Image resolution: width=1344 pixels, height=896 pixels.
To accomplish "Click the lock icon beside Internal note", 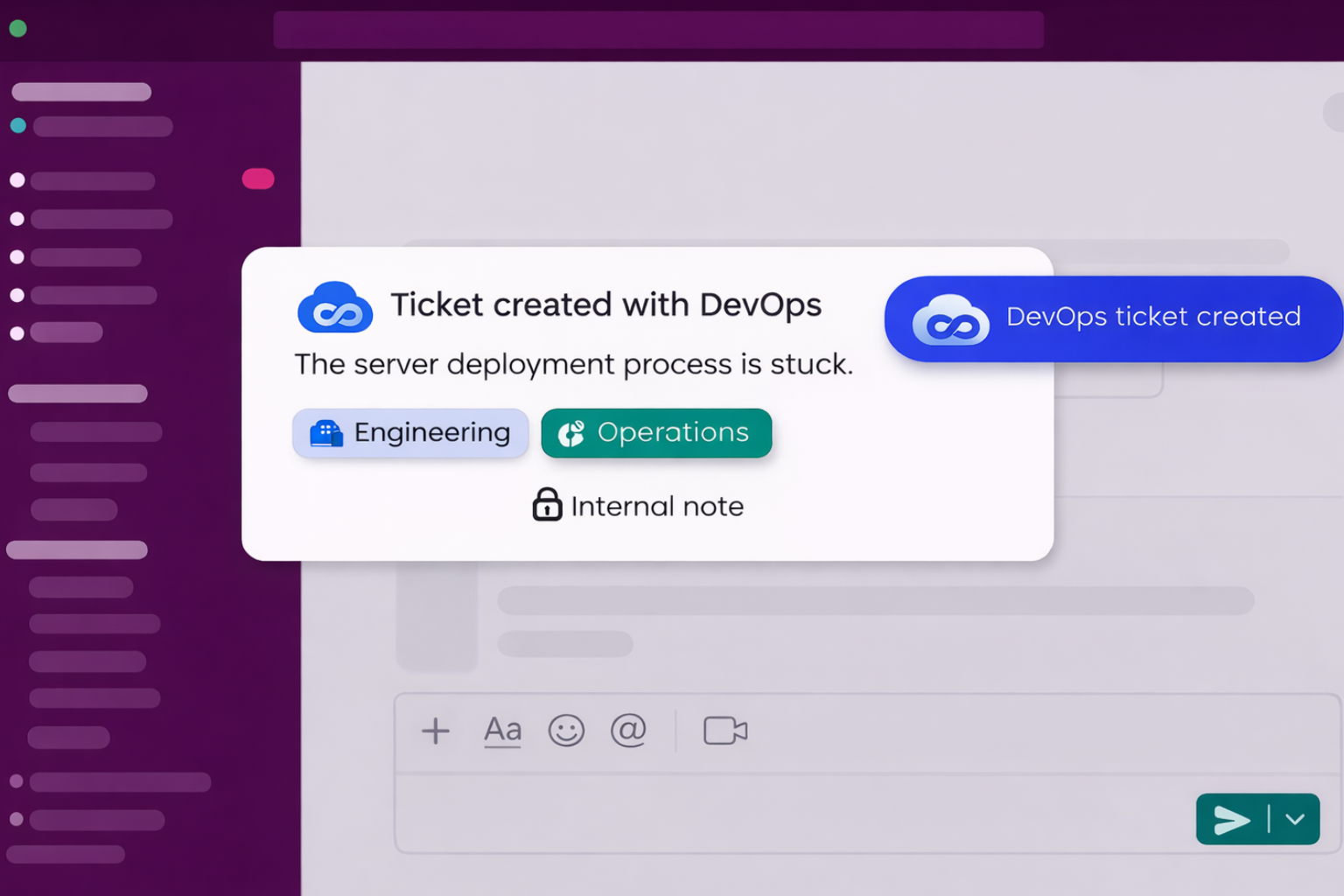I will (547, 505).
